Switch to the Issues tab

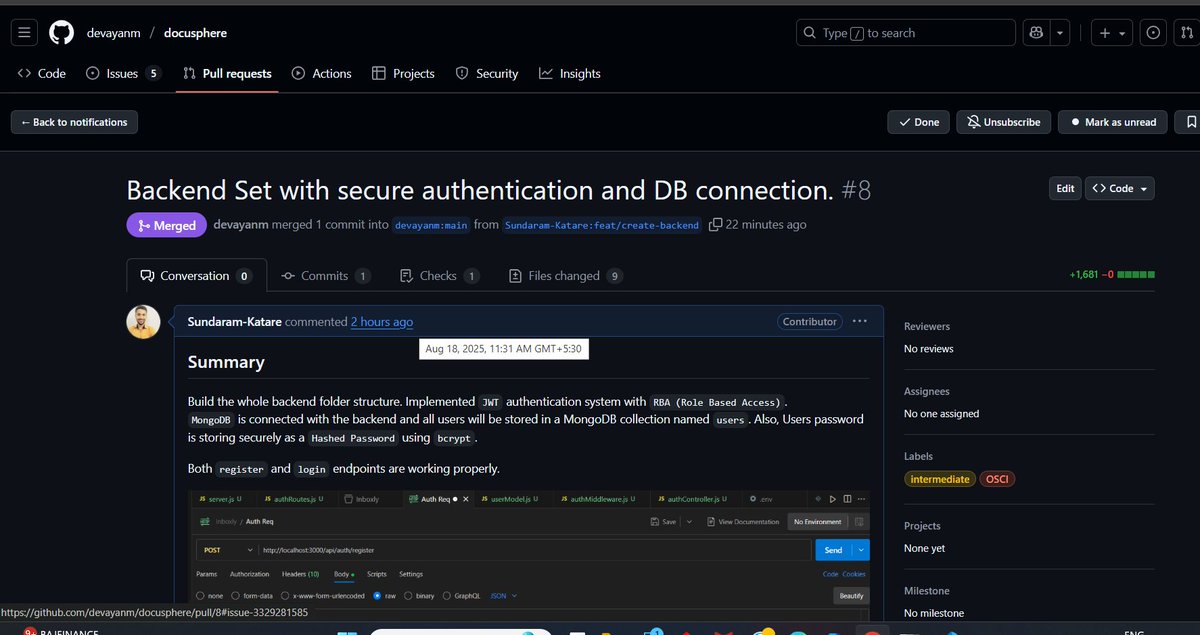[x=123, y=73]
